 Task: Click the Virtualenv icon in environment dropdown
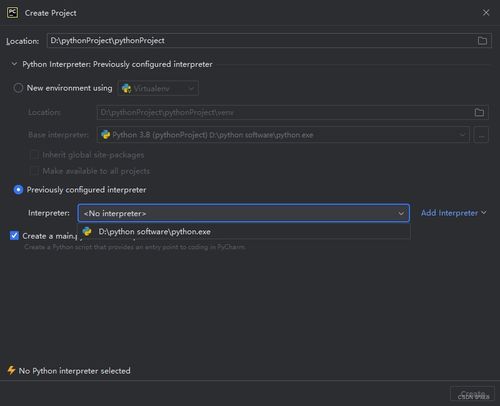click(126, 88)
